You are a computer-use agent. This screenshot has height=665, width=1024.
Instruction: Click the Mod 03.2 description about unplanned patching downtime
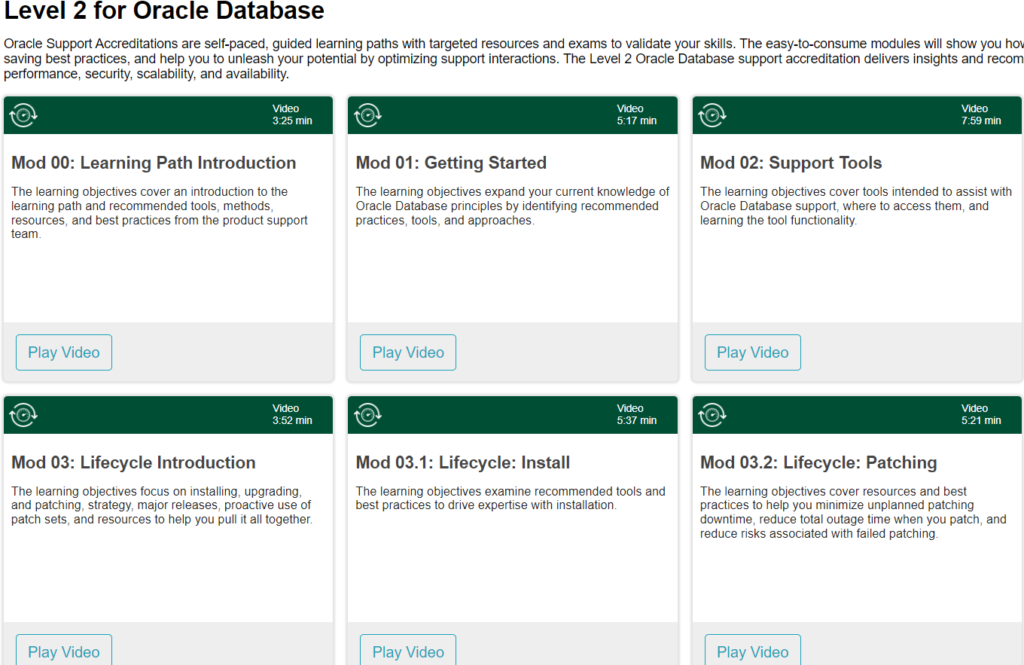coord(853,512)
